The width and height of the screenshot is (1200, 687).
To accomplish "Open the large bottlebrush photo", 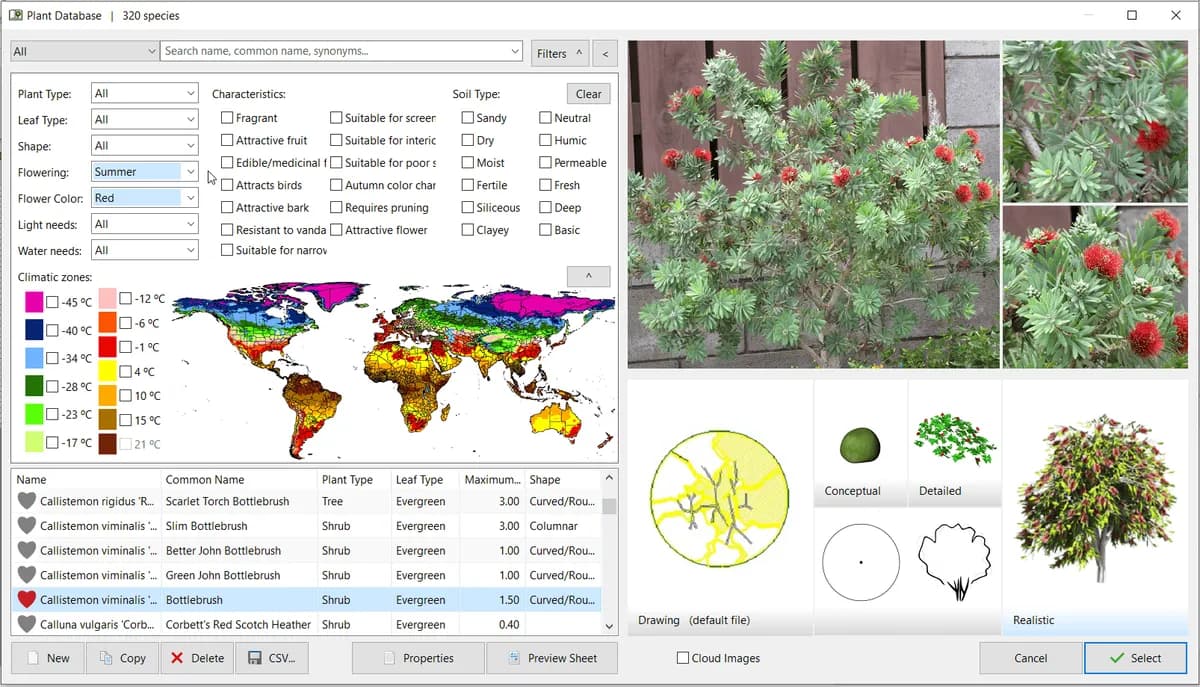I will click(x=813, y=204).
